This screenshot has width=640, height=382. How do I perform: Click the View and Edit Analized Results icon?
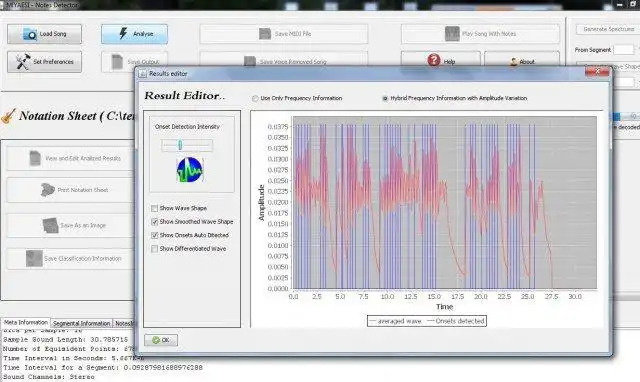tap(36, 158)
